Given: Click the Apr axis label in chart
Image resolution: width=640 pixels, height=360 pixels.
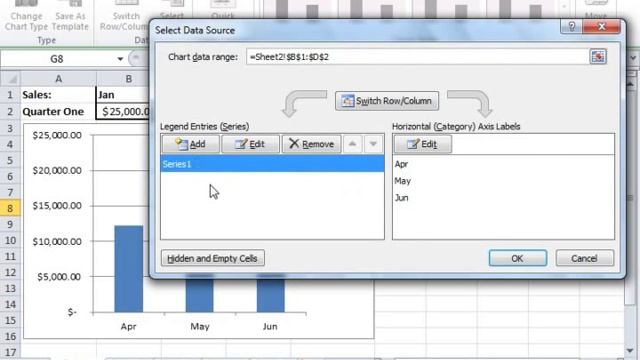Looking at the screenshot, I should [129, 327].
